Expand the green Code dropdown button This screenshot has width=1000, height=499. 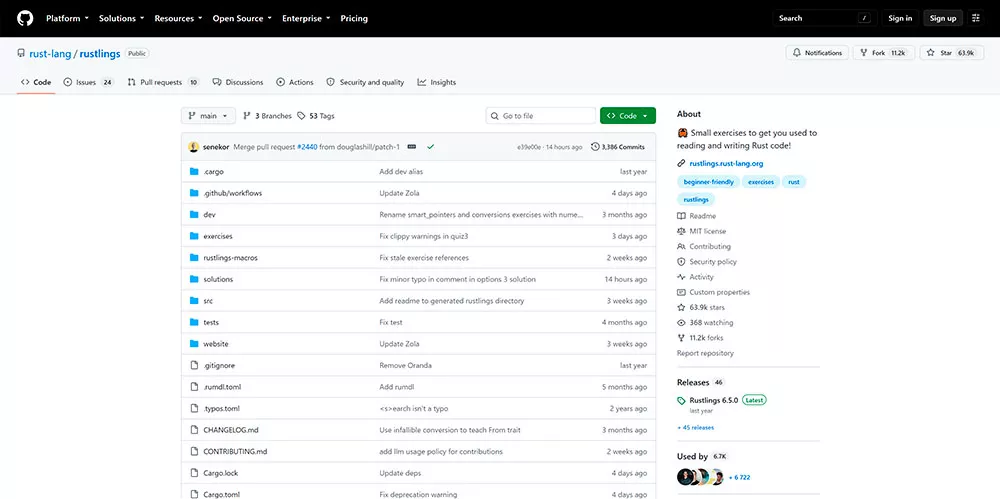coord(628,116)
